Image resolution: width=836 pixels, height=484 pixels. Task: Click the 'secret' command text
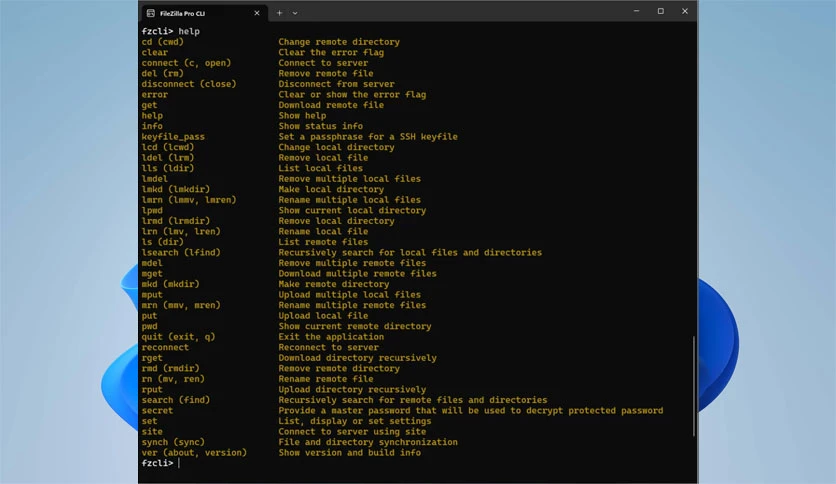157,410
